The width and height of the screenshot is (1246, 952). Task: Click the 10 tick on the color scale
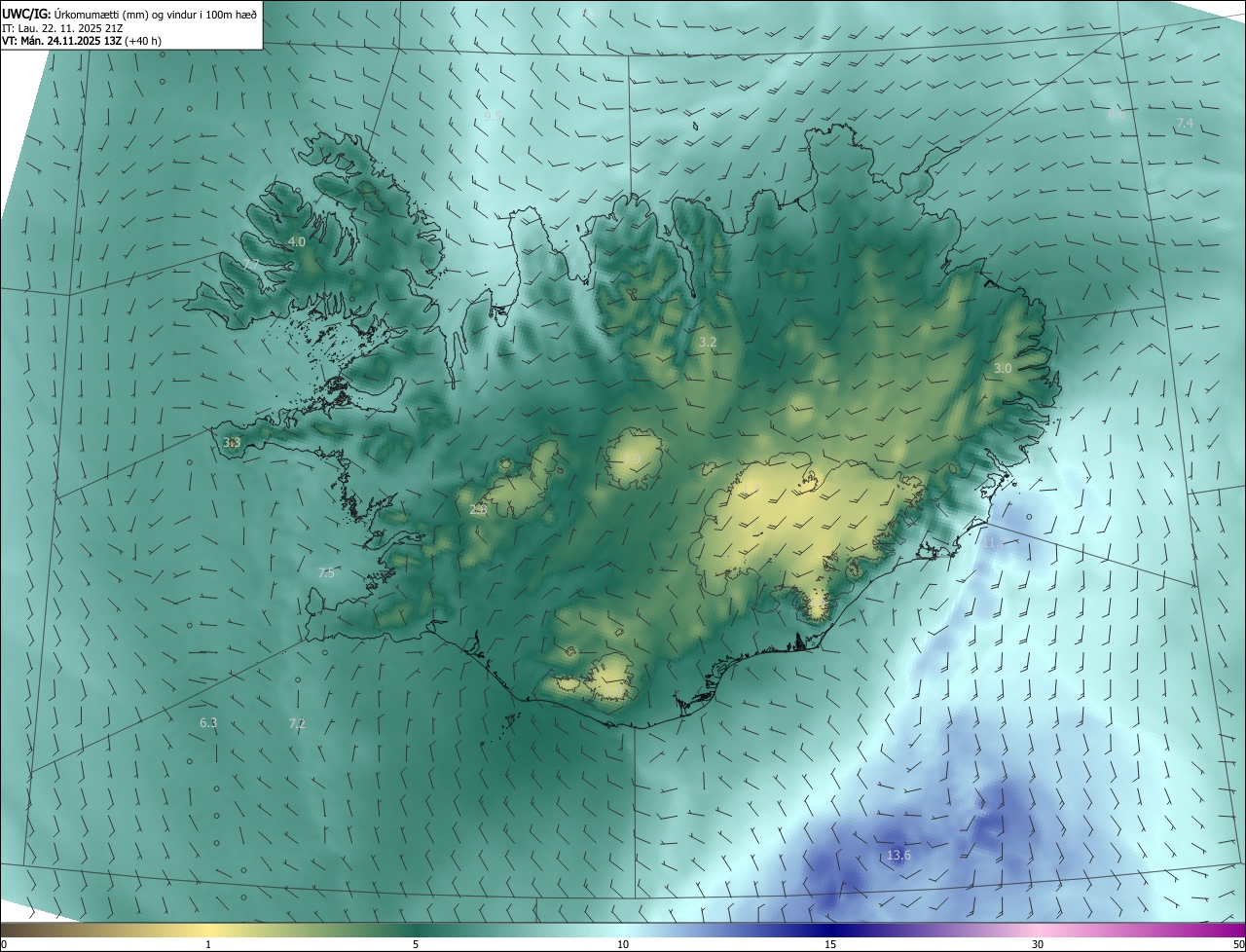coord(623,944)
